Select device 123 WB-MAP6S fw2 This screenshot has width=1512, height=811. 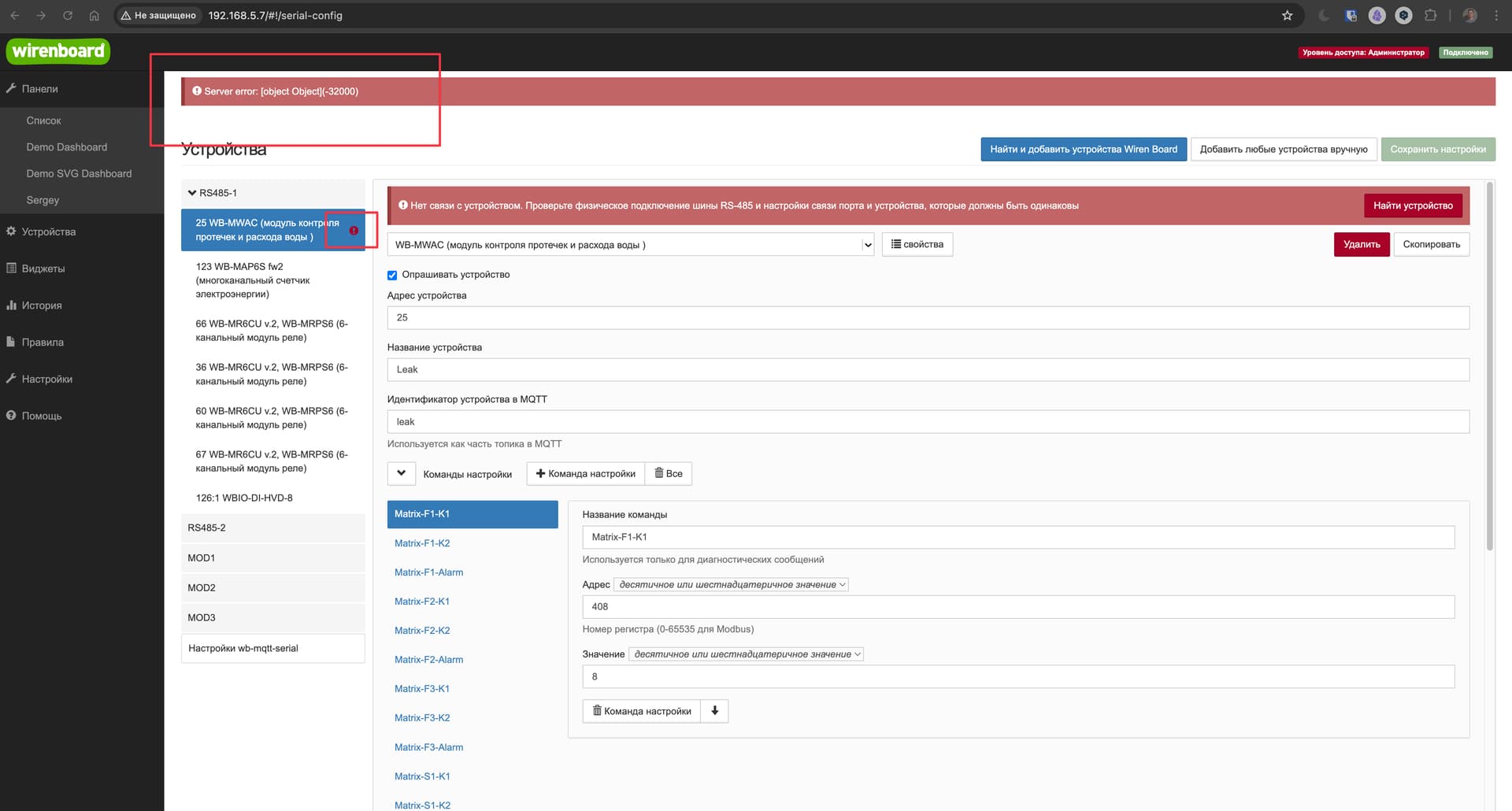272,280
